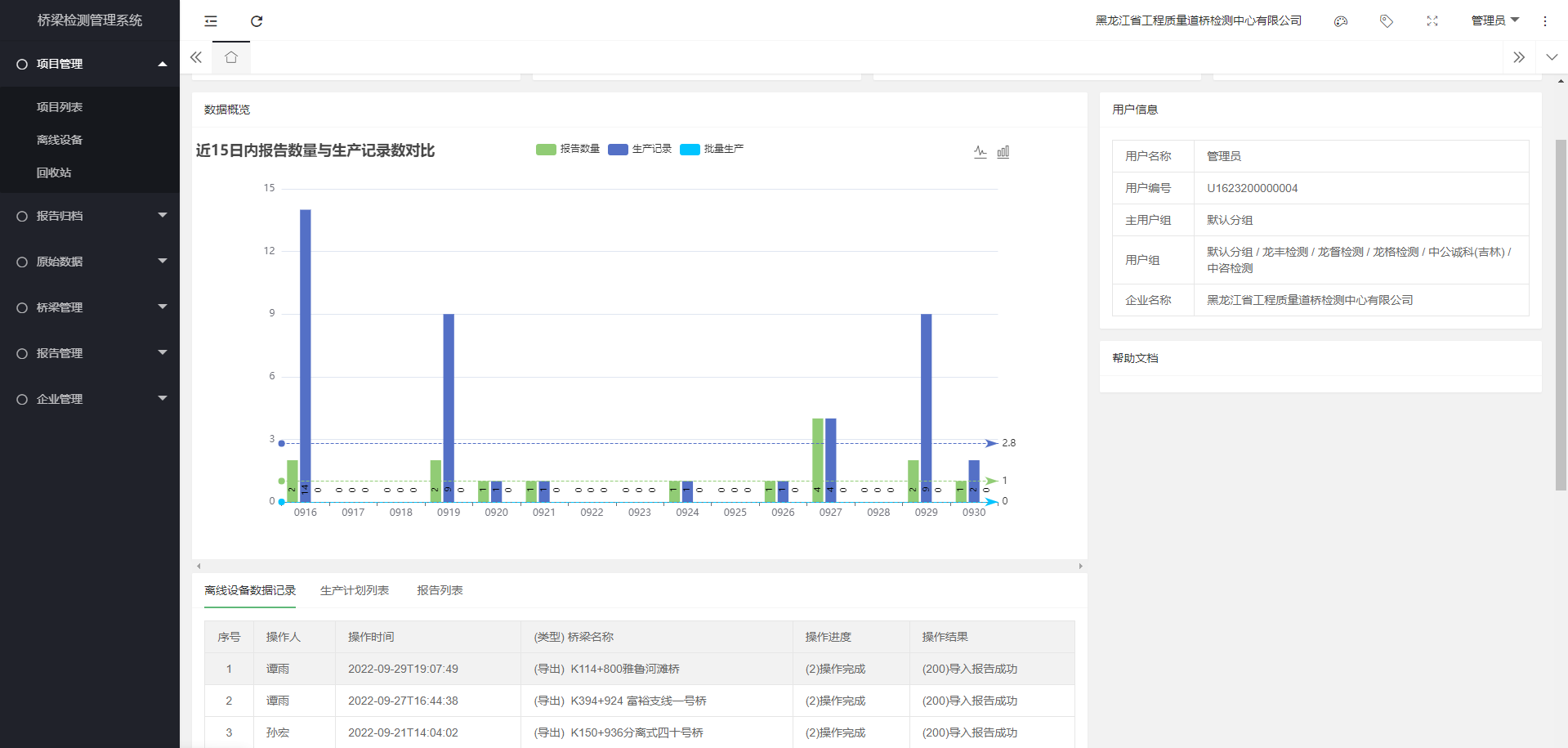Image resolution: width=1568 pixels, height=748 pixels.
Task: Click the refresh page icon
Action: pyautogui.click(x=257, y=21)
